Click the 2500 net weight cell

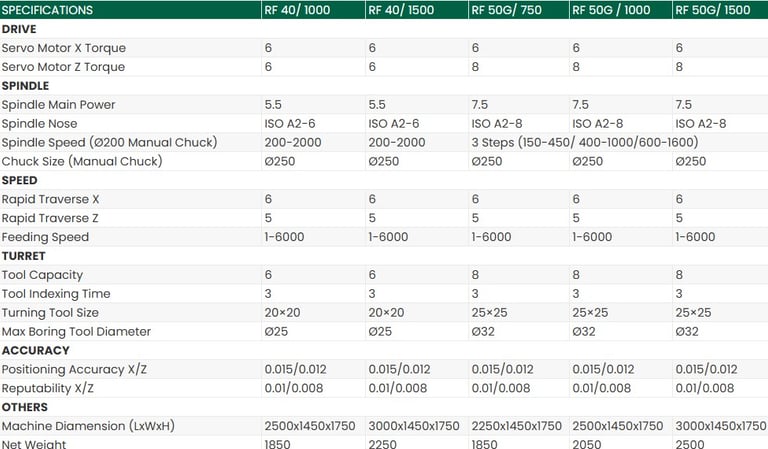coord(690,444)
